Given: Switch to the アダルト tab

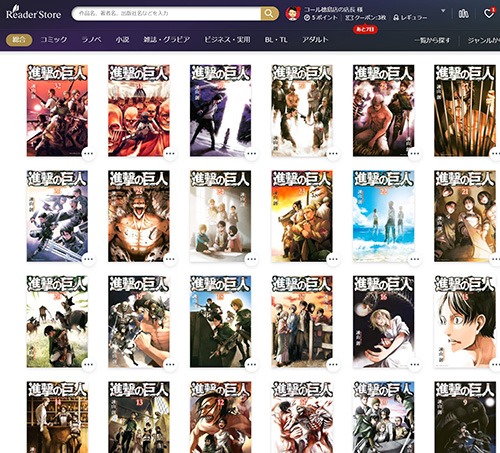Looking at the screenshot, I should [x=315, y=40].
